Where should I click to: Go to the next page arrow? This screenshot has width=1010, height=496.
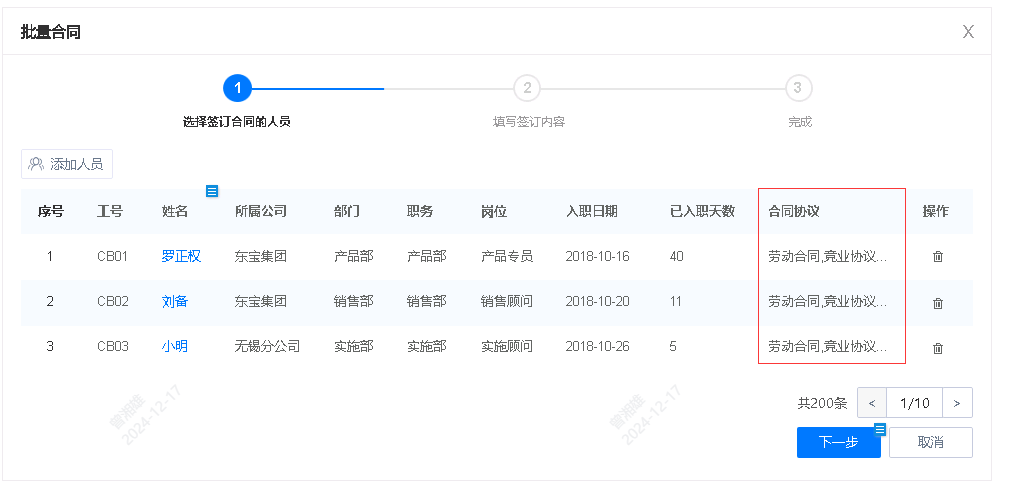[x=957, y=403]
